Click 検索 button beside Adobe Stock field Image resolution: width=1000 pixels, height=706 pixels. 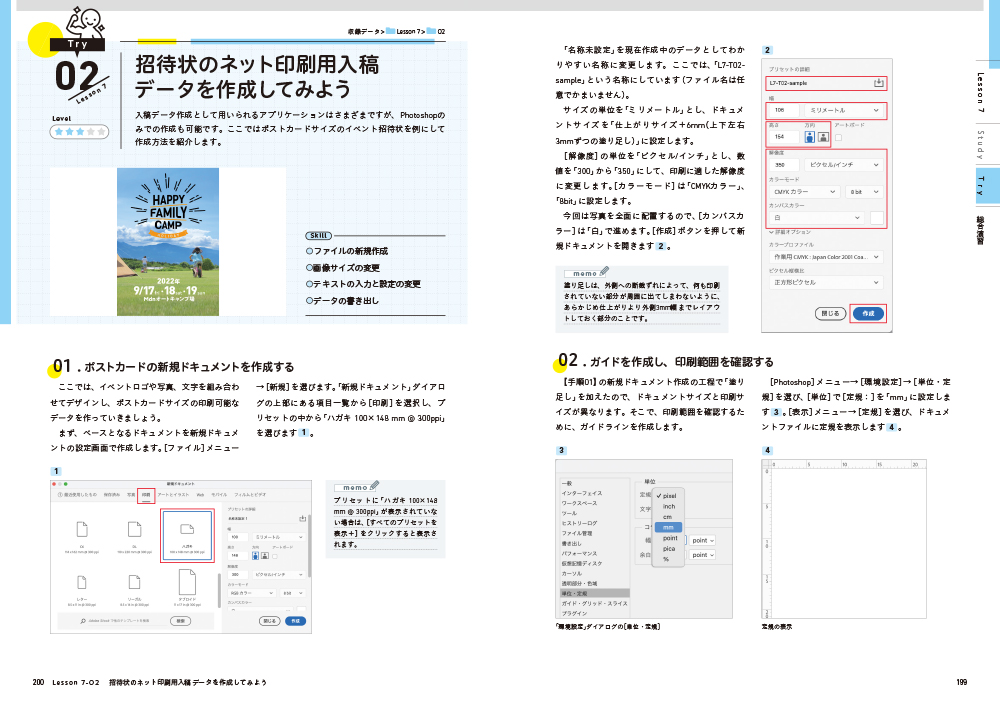[180, 621]
